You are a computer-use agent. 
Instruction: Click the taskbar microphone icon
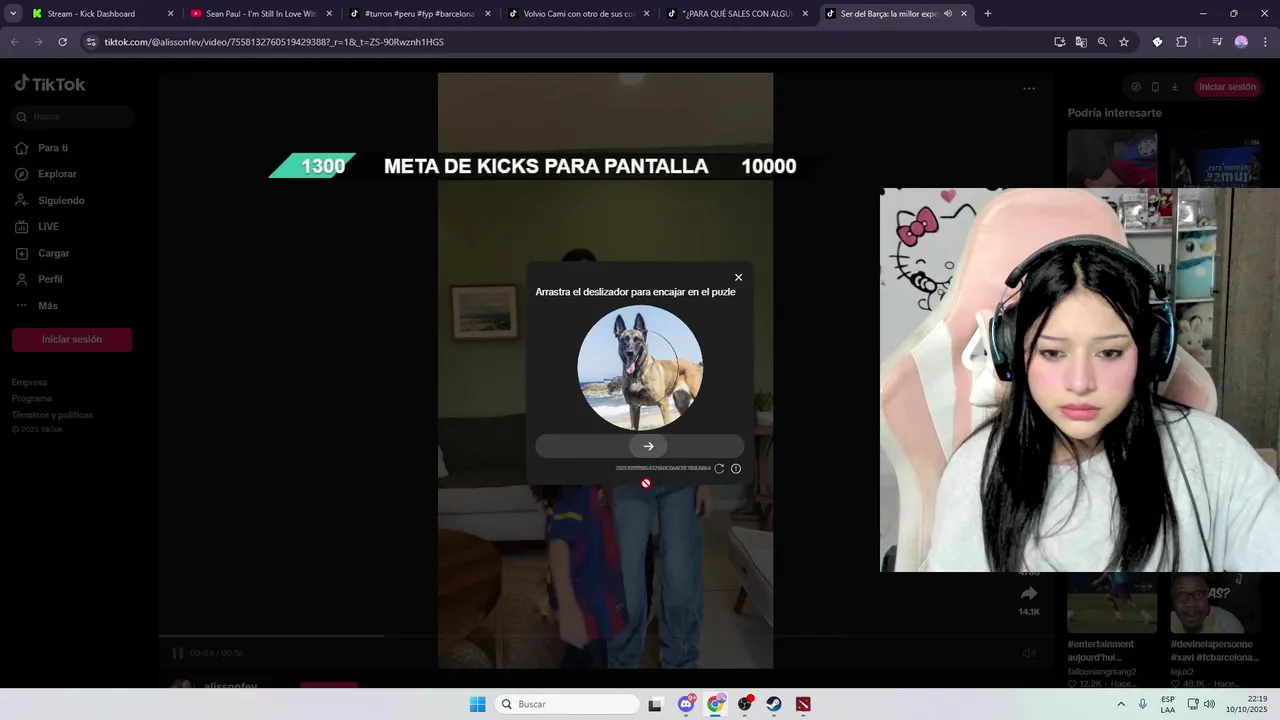tap(1143, 704)
